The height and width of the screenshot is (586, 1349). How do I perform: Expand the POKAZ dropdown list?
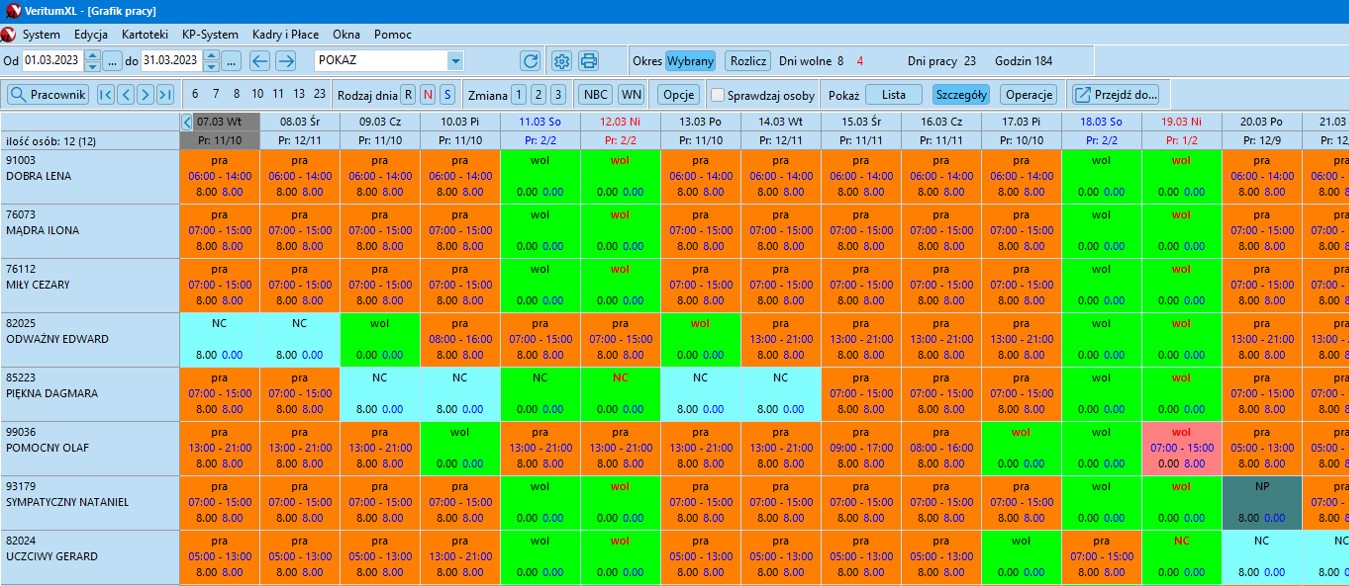(456, 61)
